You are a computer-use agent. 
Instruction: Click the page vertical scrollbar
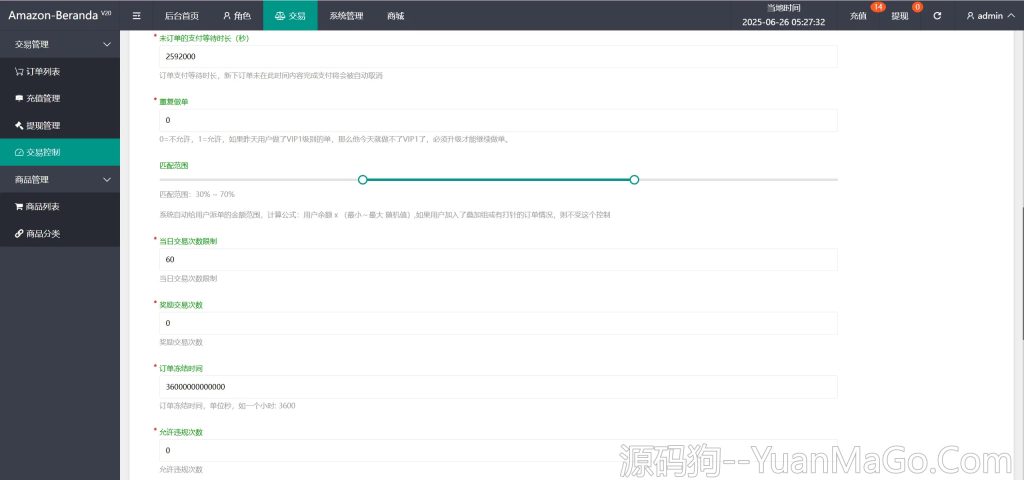pyautogui.click(x=1021, y=273)
